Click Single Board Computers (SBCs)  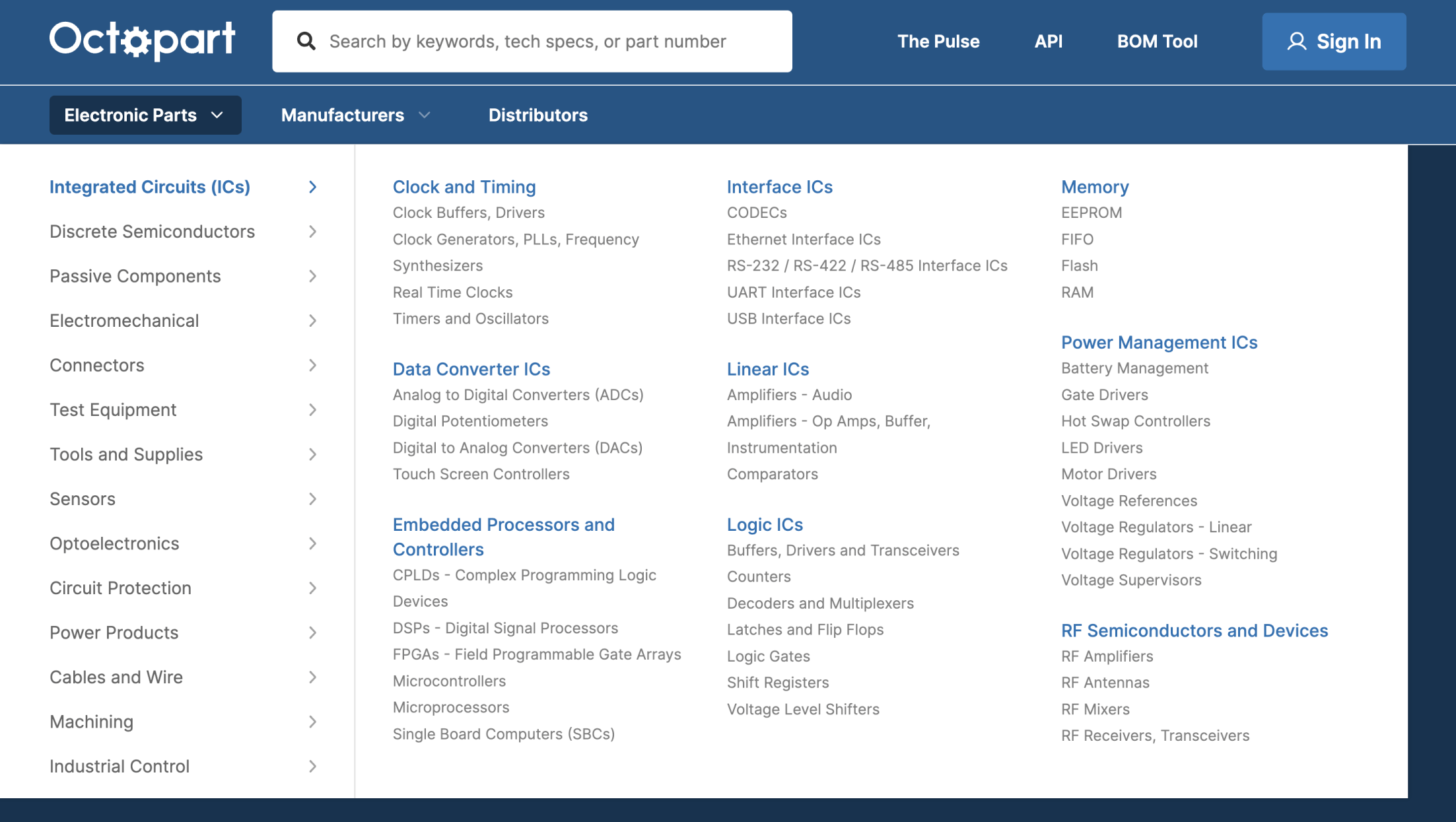click(x=504, y=734)
